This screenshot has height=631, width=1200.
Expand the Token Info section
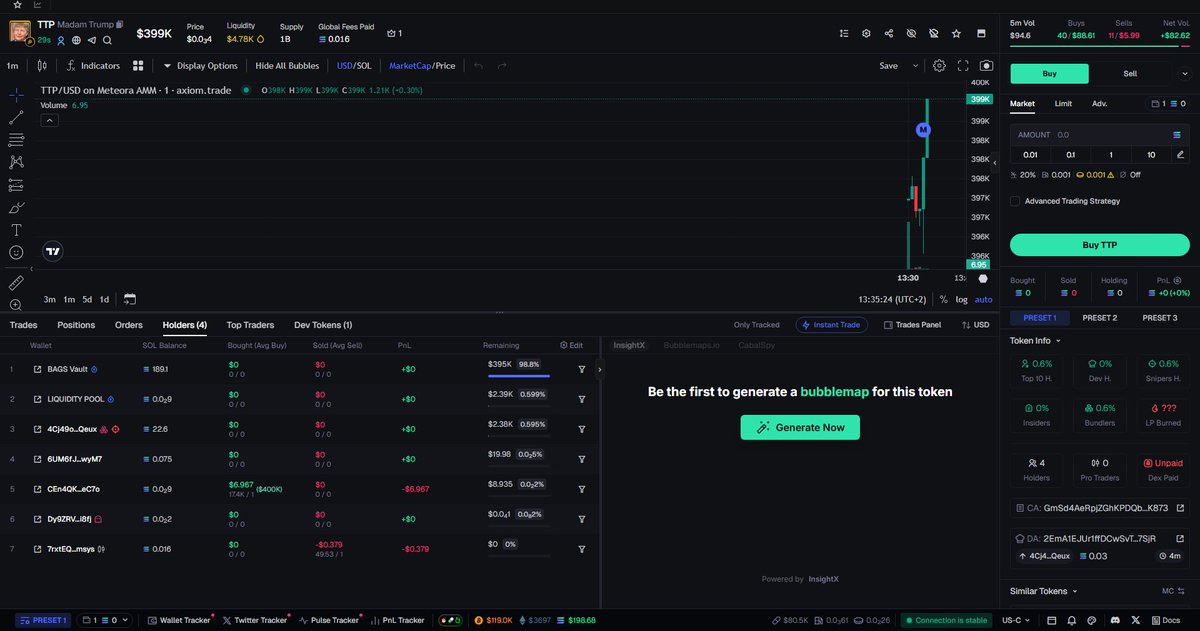[1037, 340]
